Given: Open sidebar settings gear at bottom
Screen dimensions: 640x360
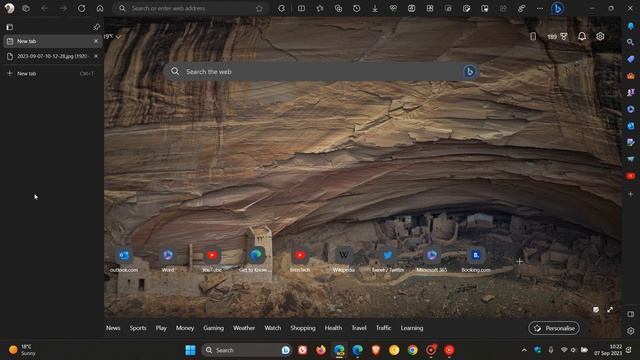Looking at the screenshot, I should pos(631,331).
